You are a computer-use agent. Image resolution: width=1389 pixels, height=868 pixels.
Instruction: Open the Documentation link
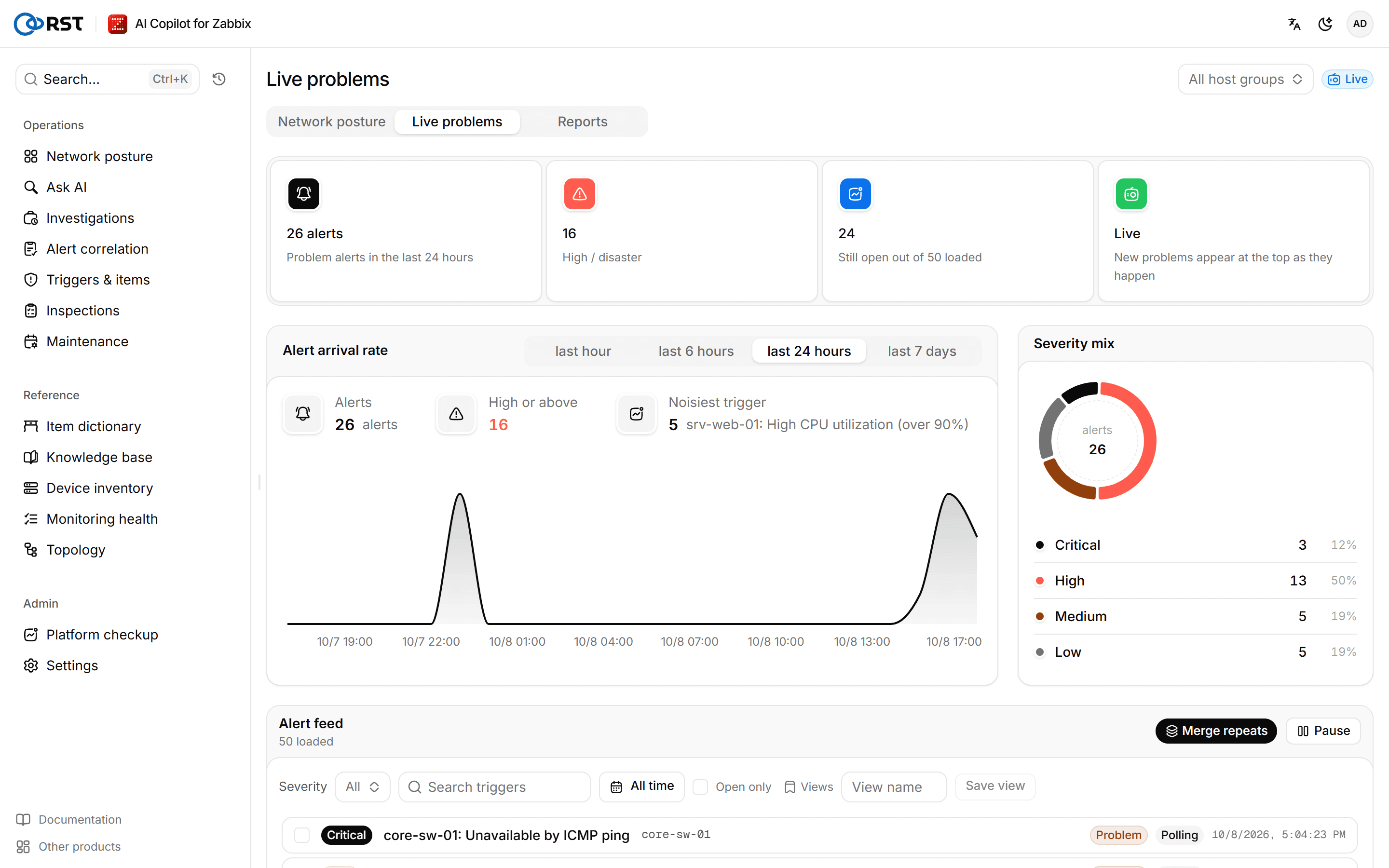(69, 819)
